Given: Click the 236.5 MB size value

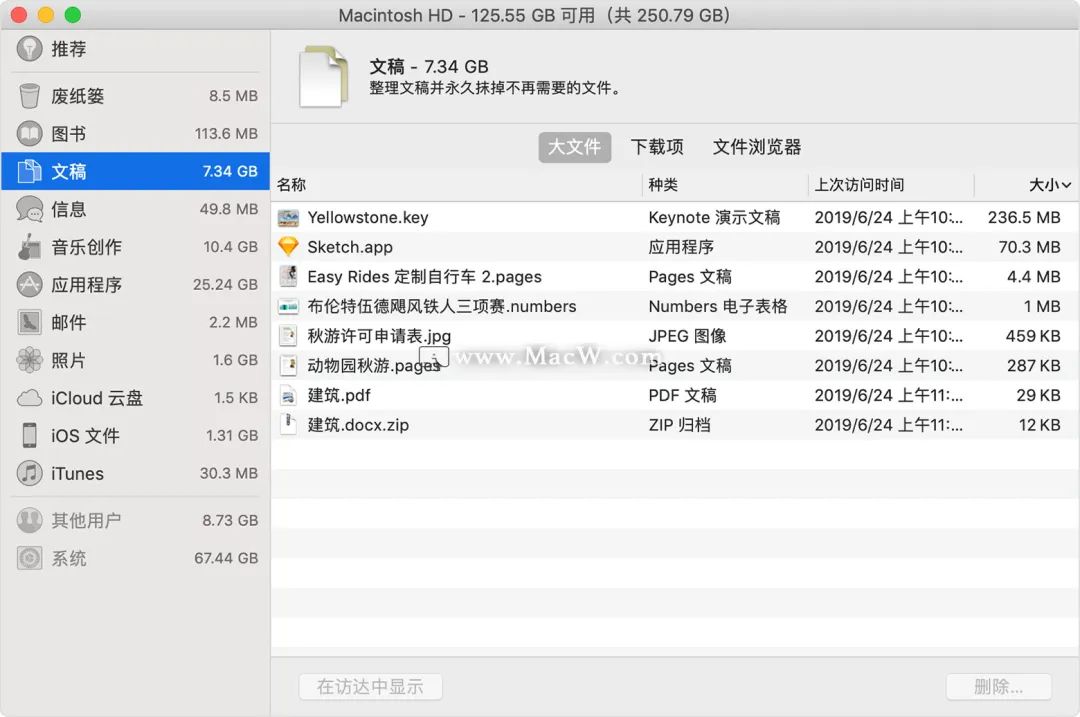Looking at the screenshot, I should point(1024,218).
